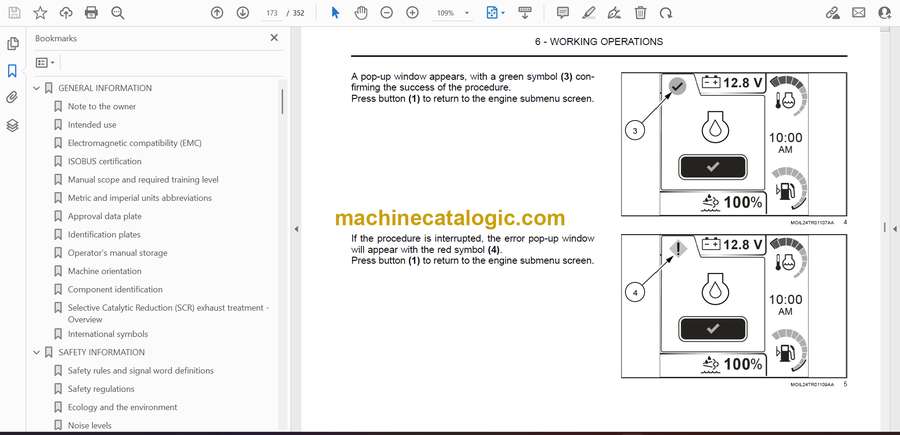
Task: Click the upload to cloud icon
Action: (66, 13)
